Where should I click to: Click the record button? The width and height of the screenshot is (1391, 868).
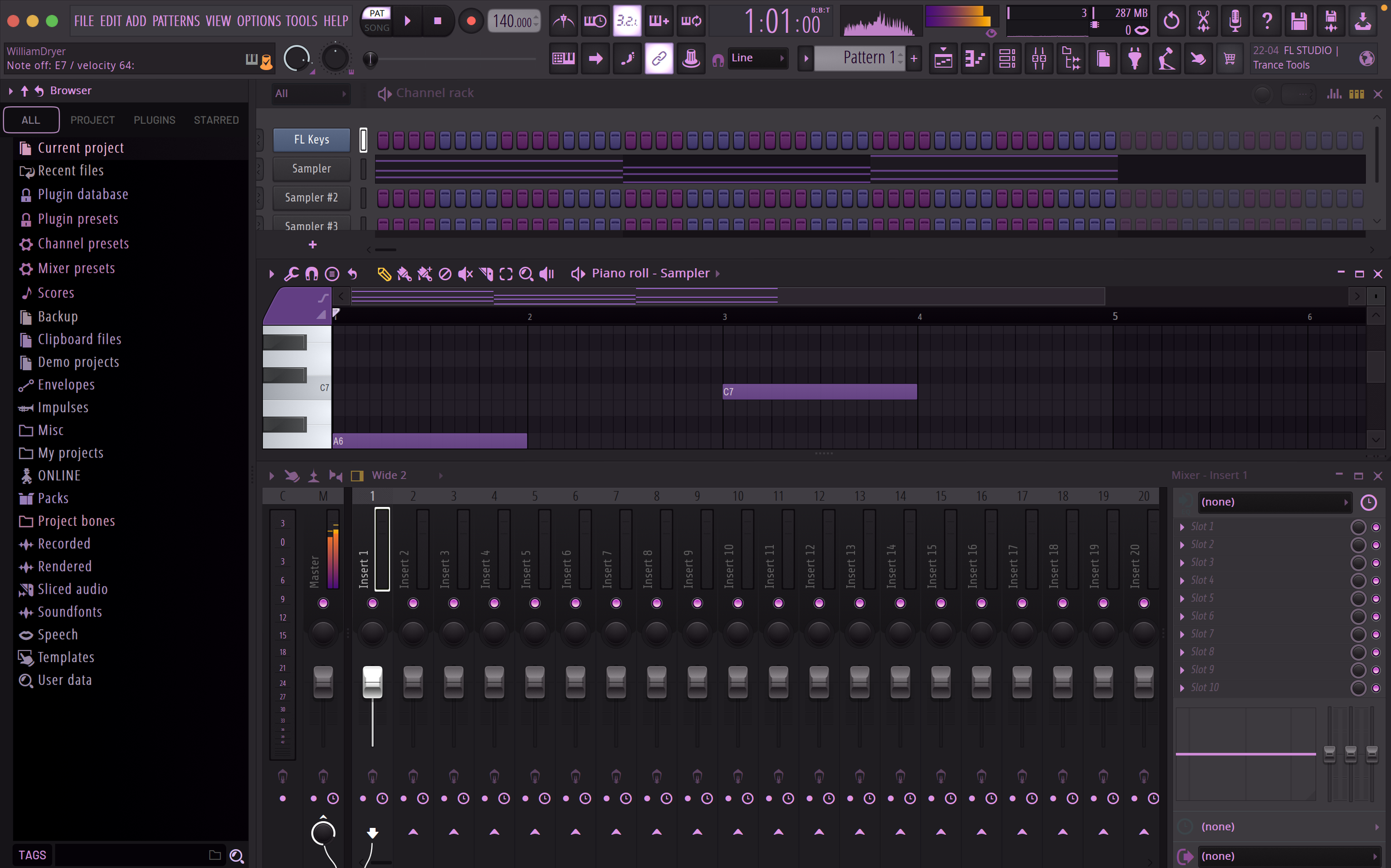coord(471,21)
